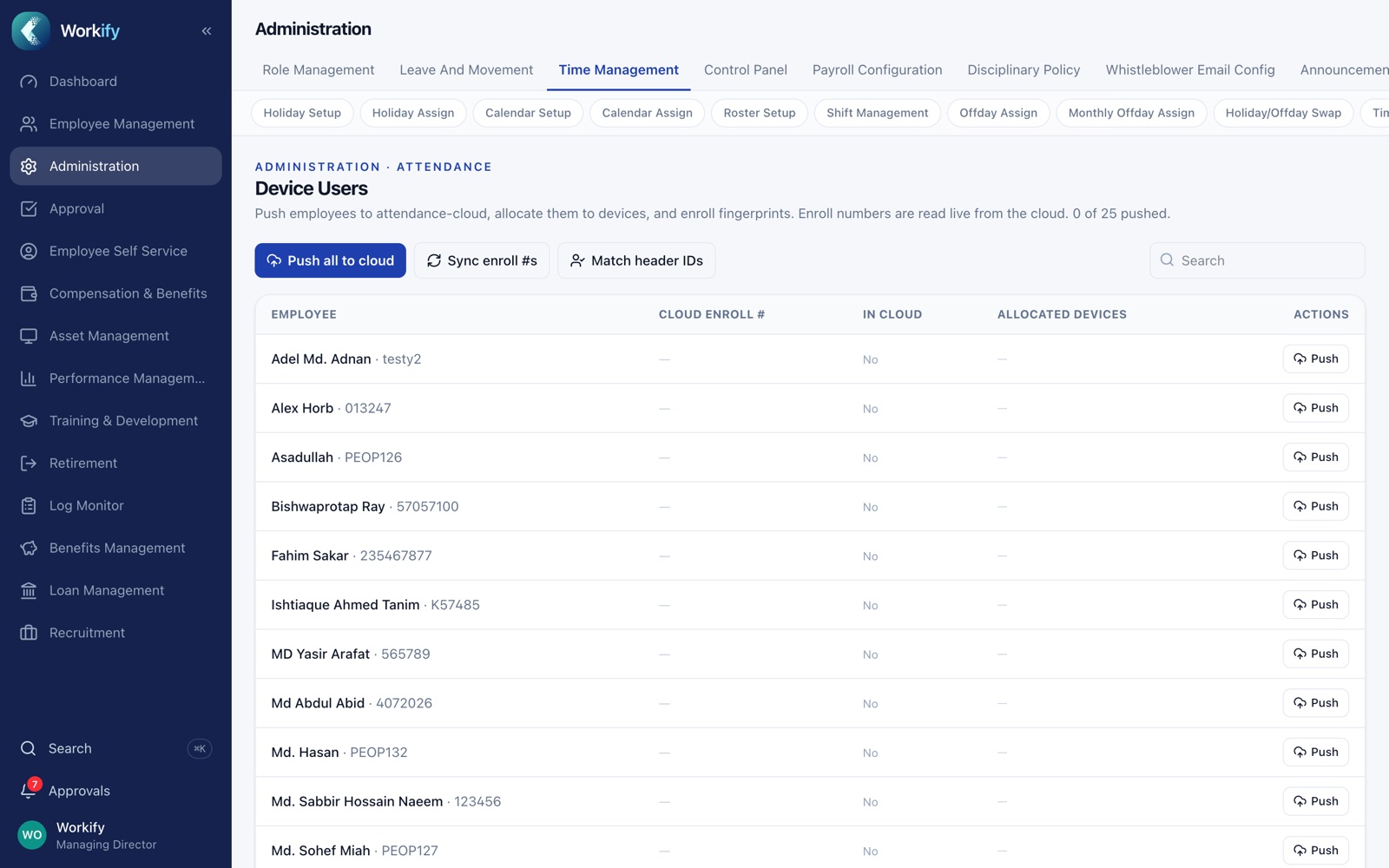Select the Monthly Offday Assign pill
Viewport: 1389px width, 868px height.
[x=1131, y=113]
